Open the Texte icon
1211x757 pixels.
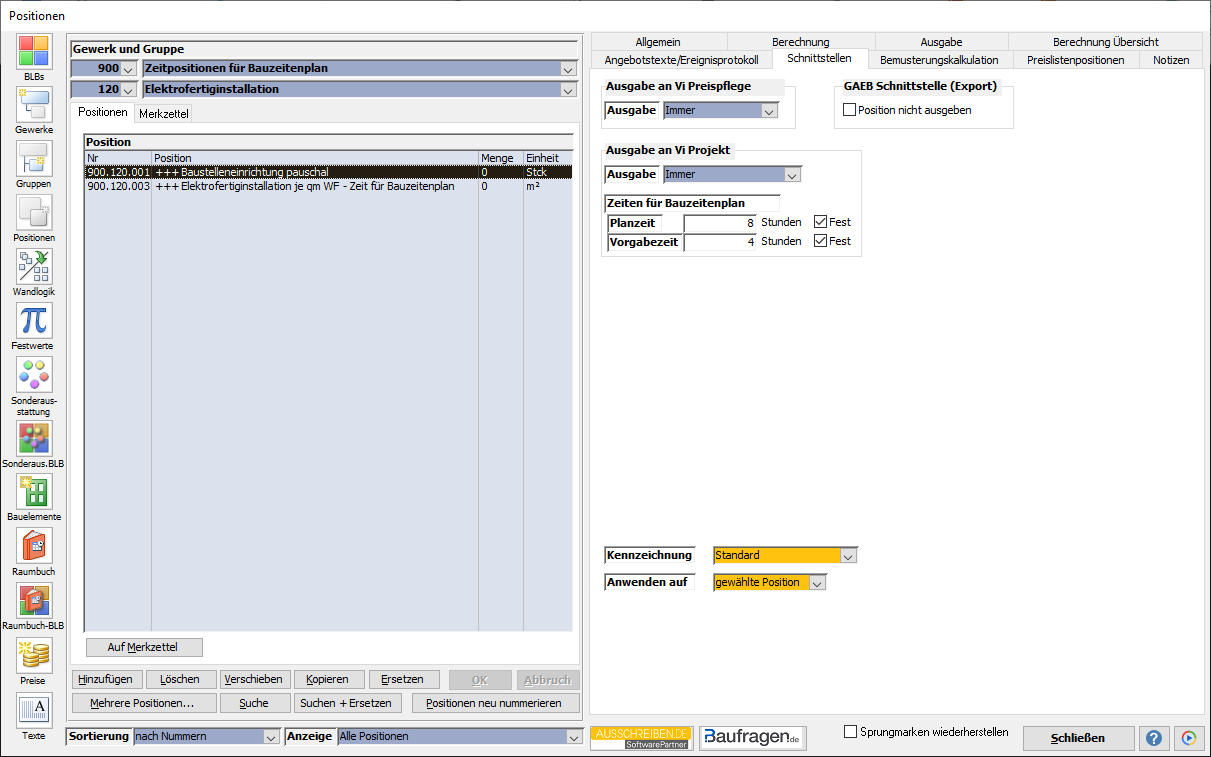pyautogui.click(x=34, y=710)
